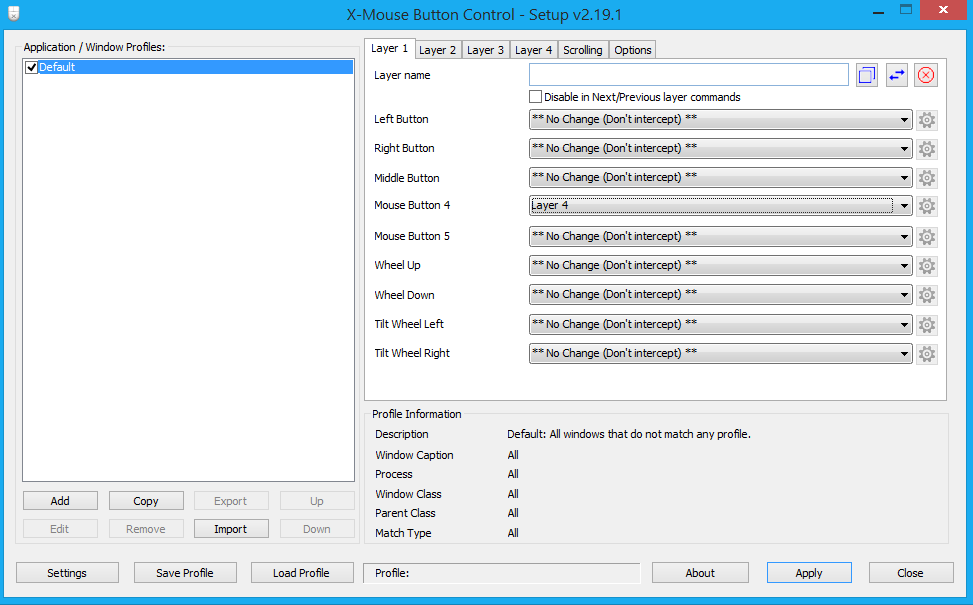Screen dimensions: 973x605
Task: Click the Add profile button
Action: (60, 501)
